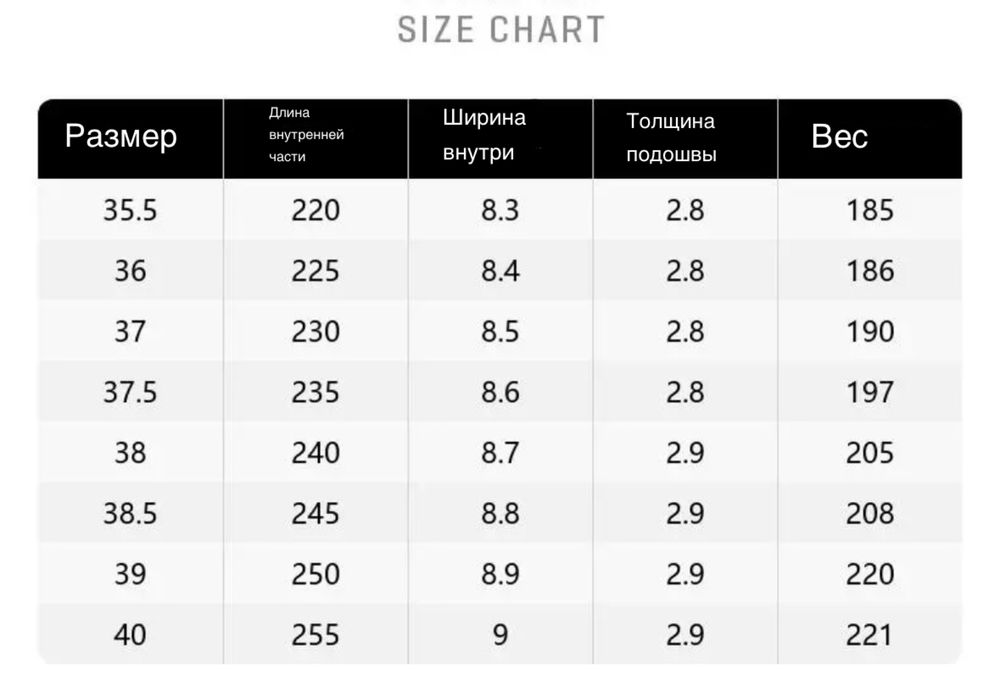1000x688 pixels.
Task: Click sole thickness 2.9 for size 38
Action: 686,453
